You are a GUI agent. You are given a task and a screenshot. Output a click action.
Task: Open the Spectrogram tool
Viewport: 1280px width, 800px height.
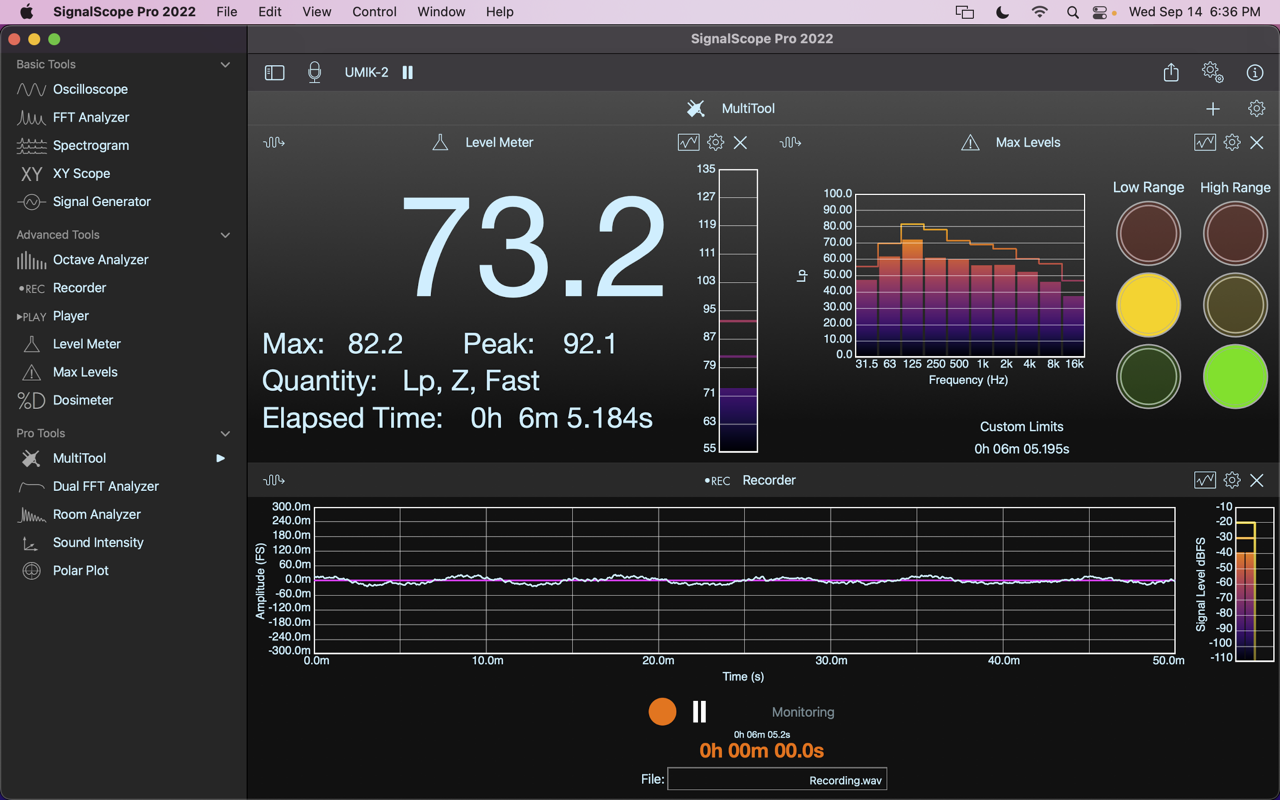[x=91, y=145]
